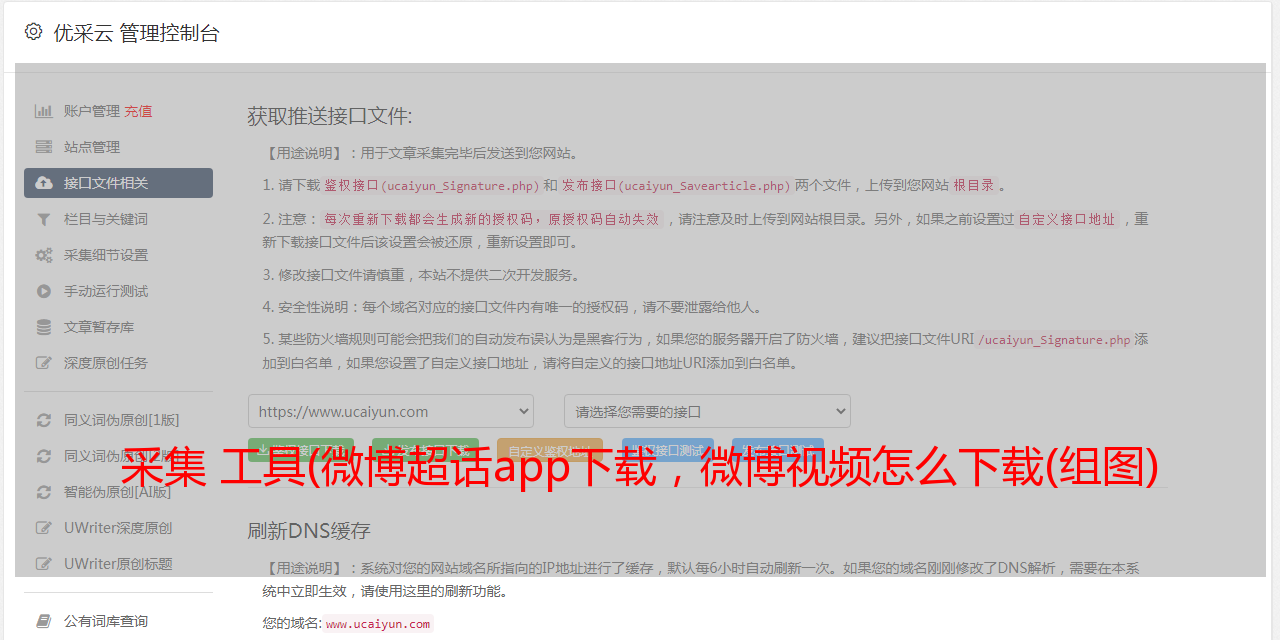The height and width of the screenshot is (640, 1280).
Task: Click the book icon for 公有词库查询
Action: click(x=44, y=621)
